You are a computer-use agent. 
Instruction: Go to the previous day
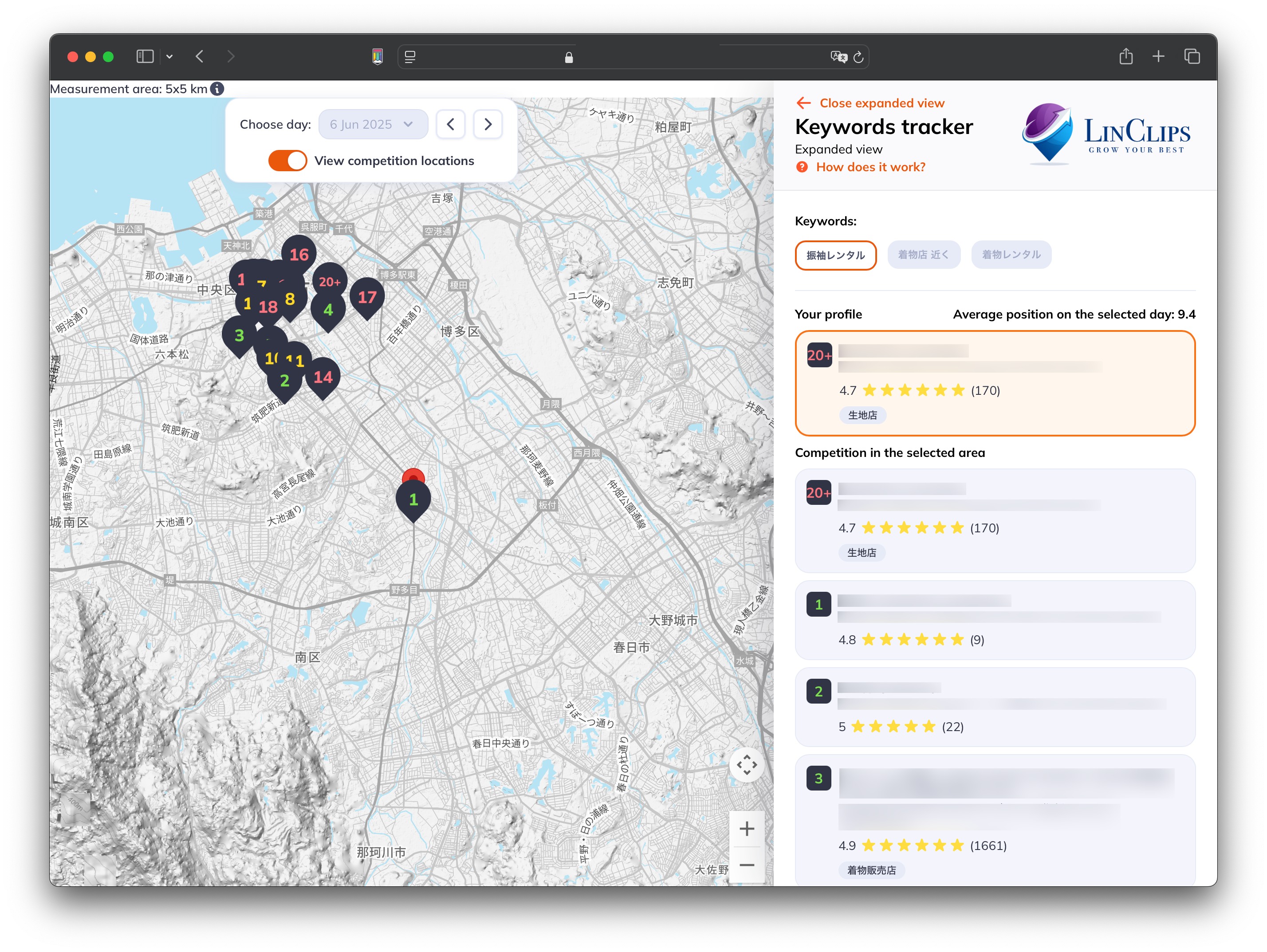tap(451, 124)
